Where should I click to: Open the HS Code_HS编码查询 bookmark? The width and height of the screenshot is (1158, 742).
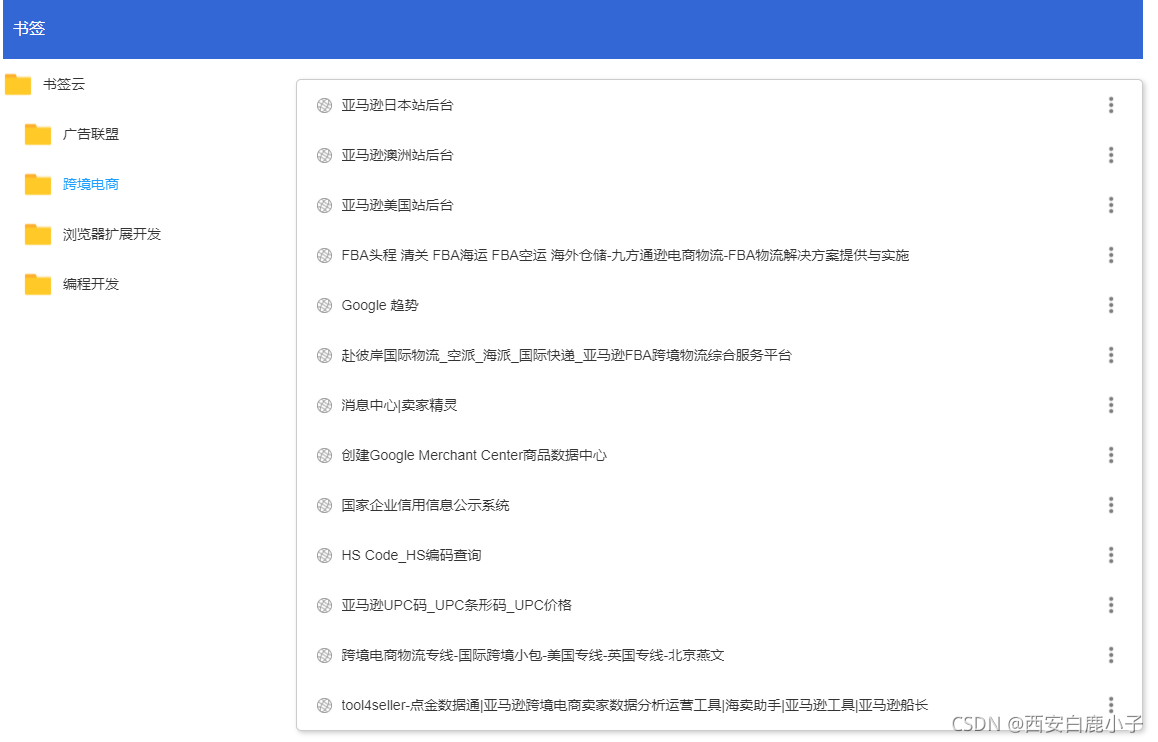411,555
